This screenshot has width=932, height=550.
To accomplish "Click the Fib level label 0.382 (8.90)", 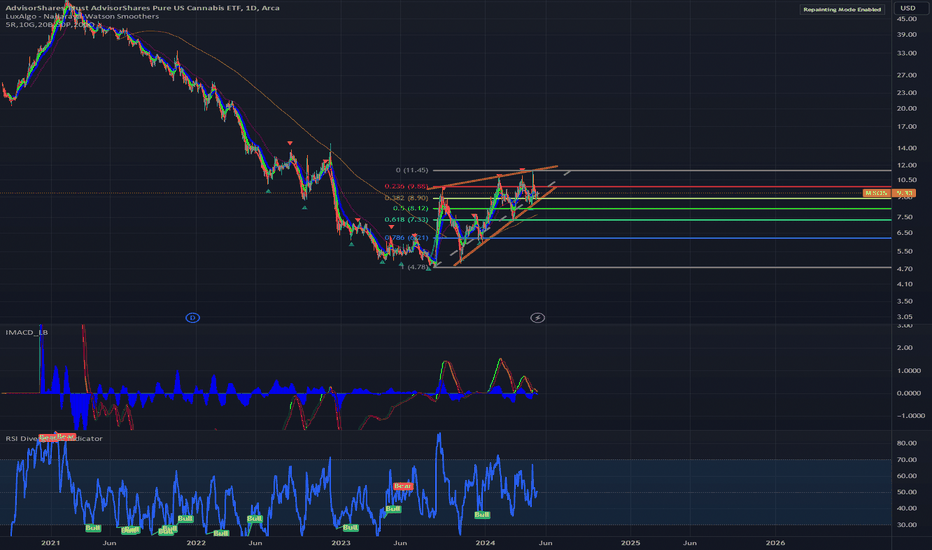I will tap(406, 198).
